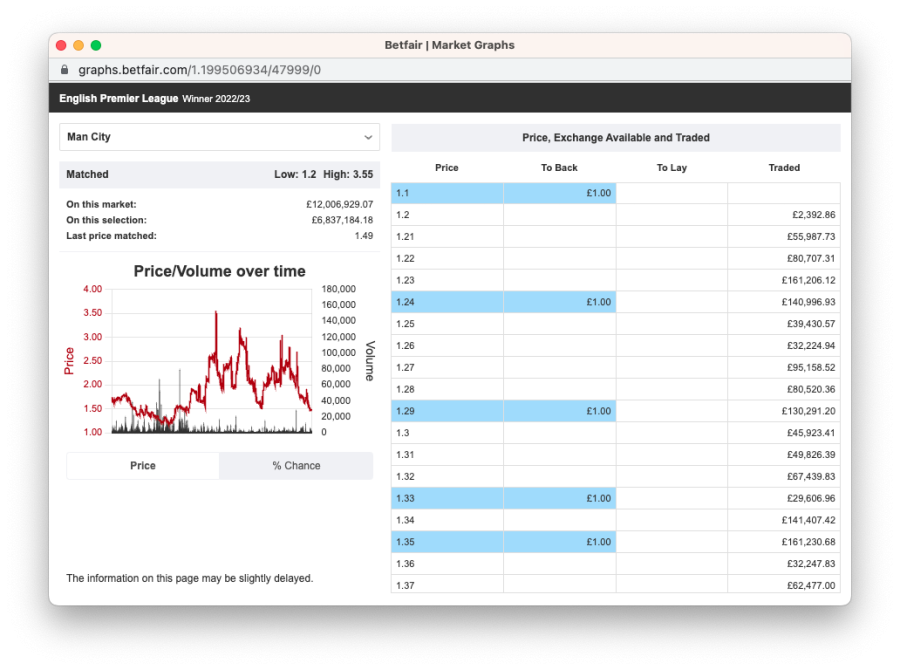Select the traded amount £140,996.93
Screen dimensions: 900x670
tap(808, 302)
